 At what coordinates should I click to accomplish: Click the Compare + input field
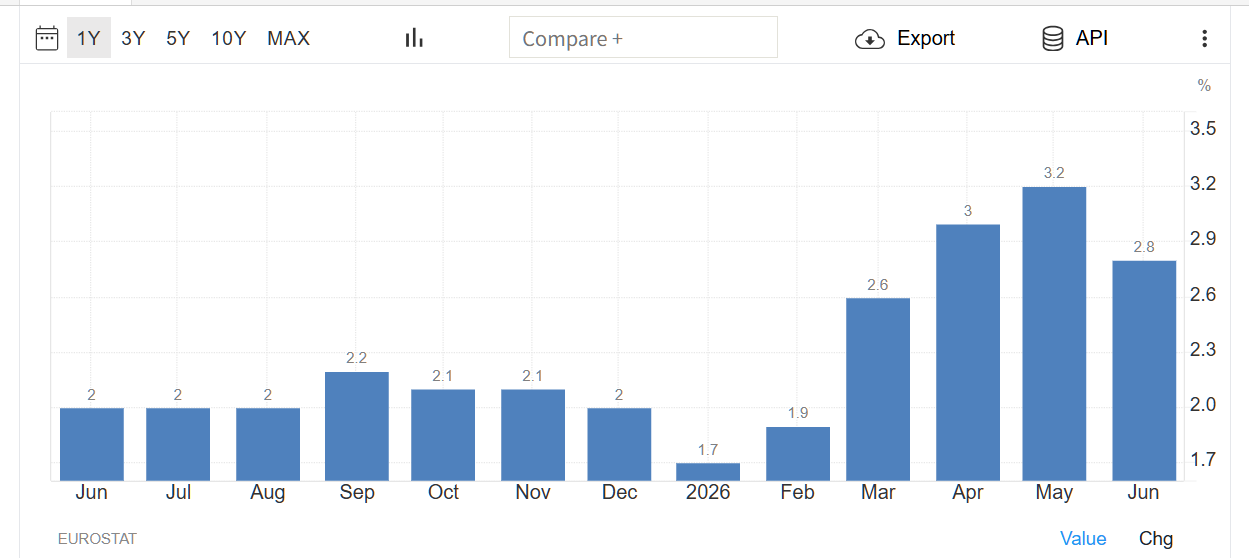click(x=643, y=38)
